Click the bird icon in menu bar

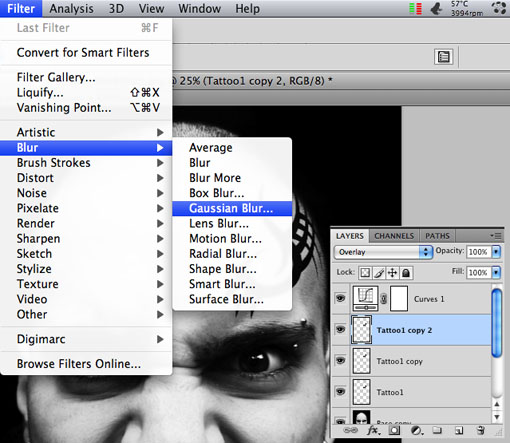pyautogui.click(x=437, y=9)
